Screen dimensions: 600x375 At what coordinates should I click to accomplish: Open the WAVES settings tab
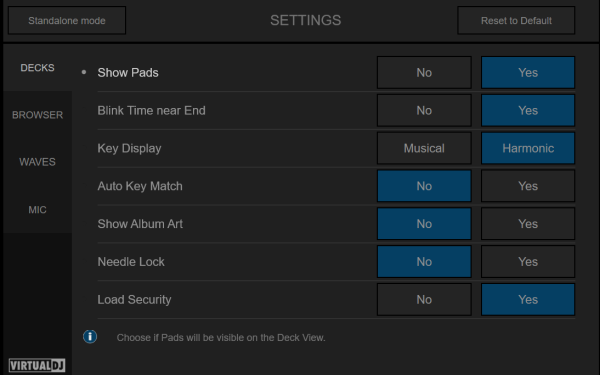pos(38,162)
